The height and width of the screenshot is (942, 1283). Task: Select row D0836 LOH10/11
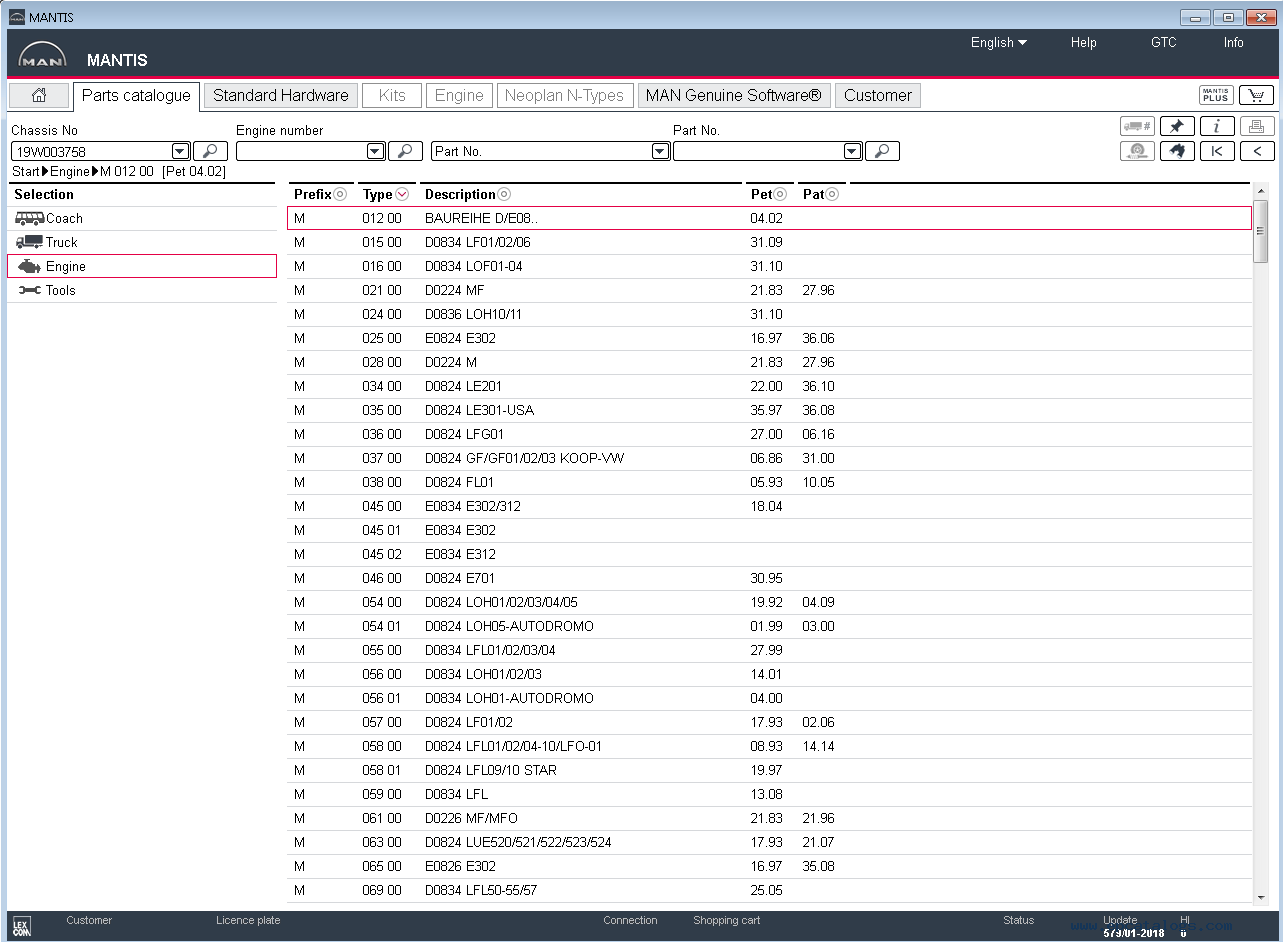click(769, 314)
